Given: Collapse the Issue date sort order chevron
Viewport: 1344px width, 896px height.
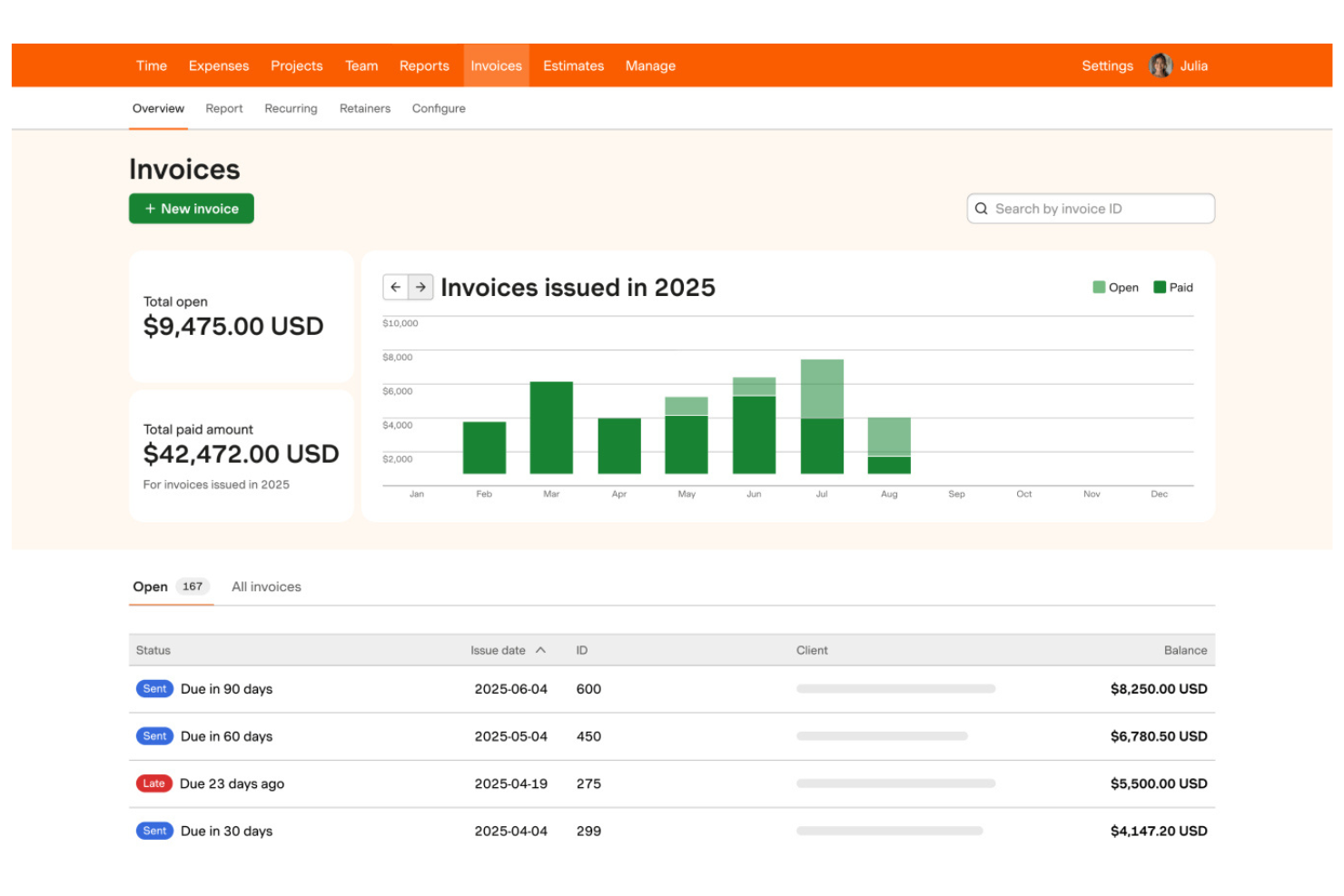Looking at the screenshot, I should pyautogui.click(x=541, y=649).
